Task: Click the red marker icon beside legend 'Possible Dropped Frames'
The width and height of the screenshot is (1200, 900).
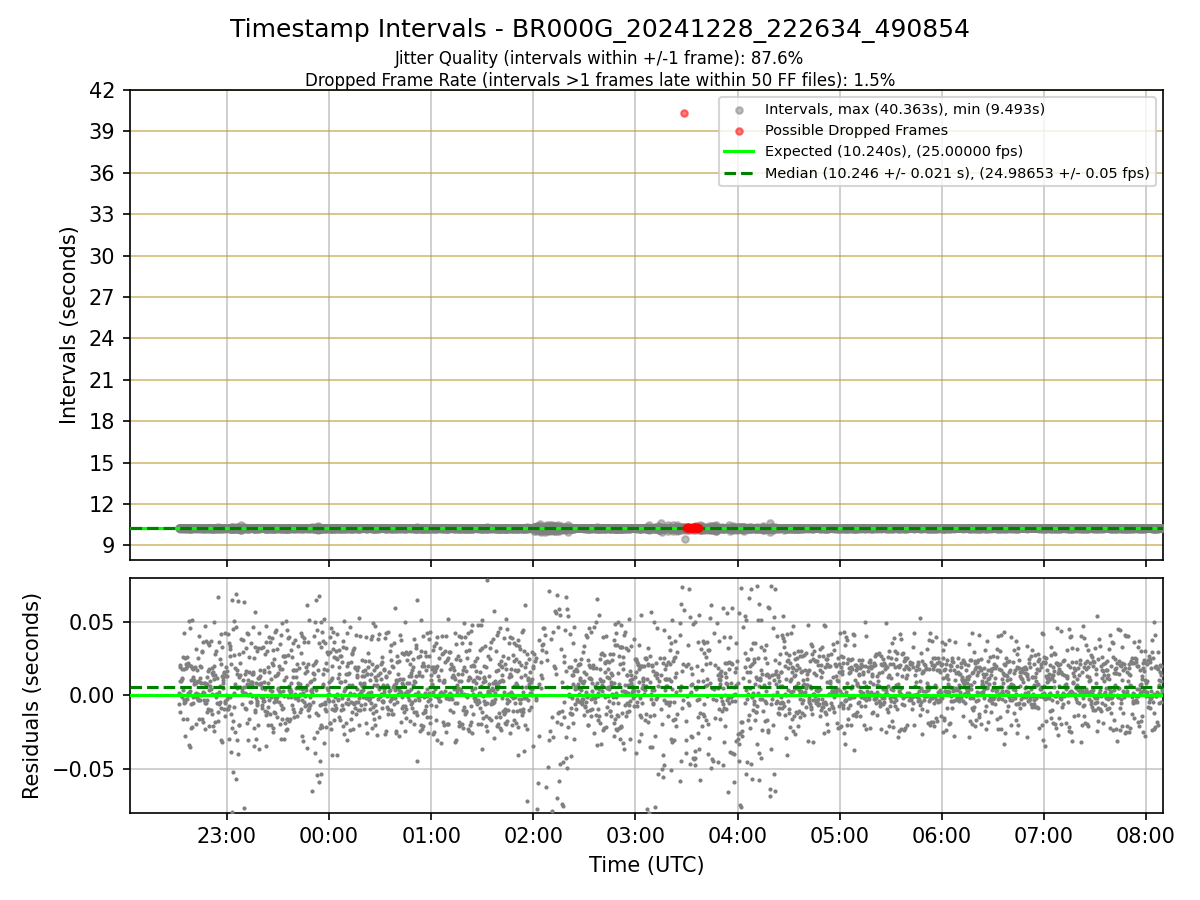Action: (739, 131)
